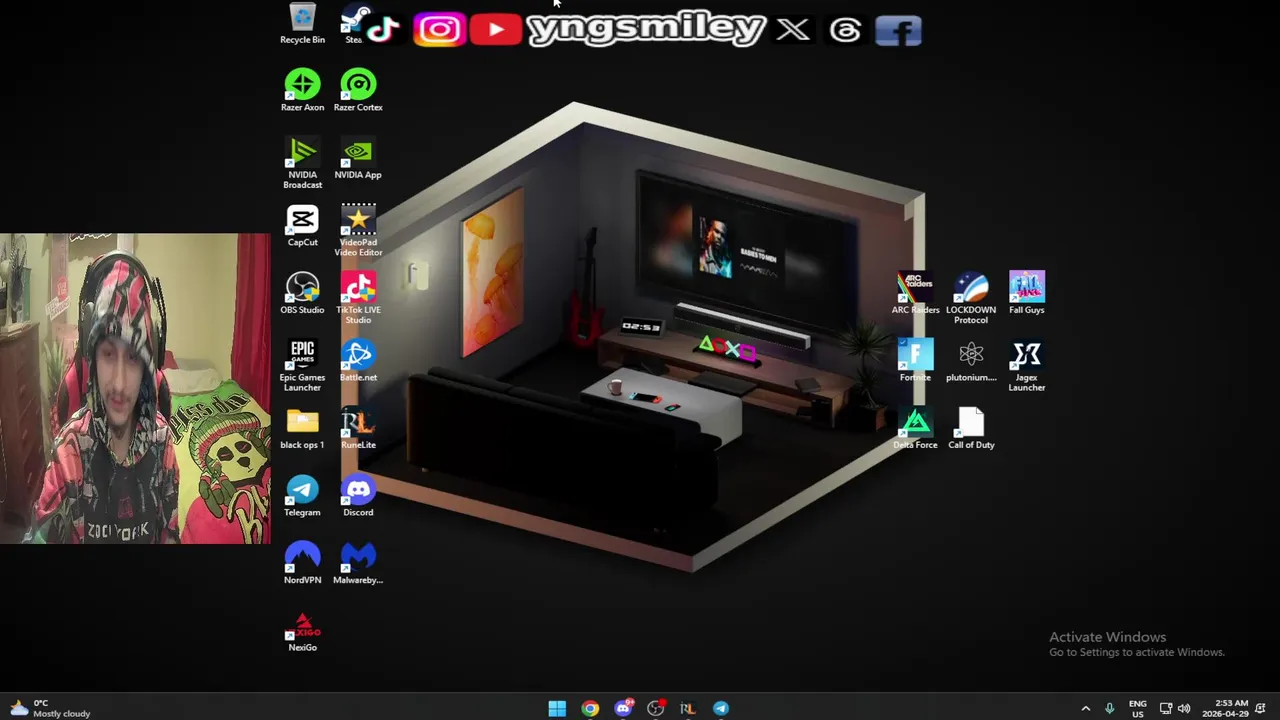Open the Recycle Bin desktop icon

[x=302, y=24]
